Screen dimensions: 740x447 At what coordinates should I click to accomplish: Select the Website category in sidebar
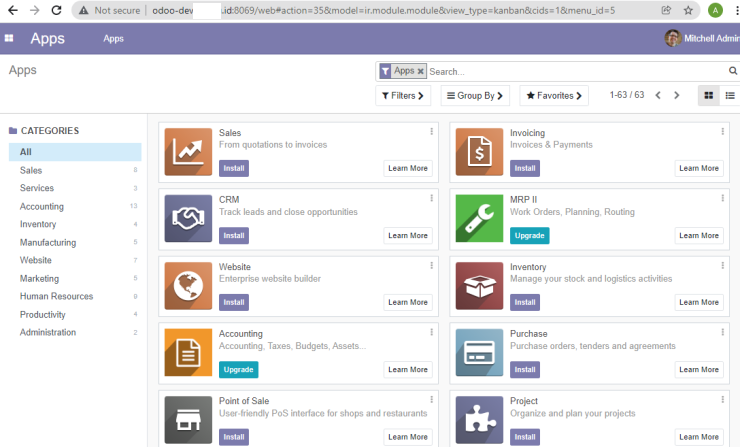(75, 260)
